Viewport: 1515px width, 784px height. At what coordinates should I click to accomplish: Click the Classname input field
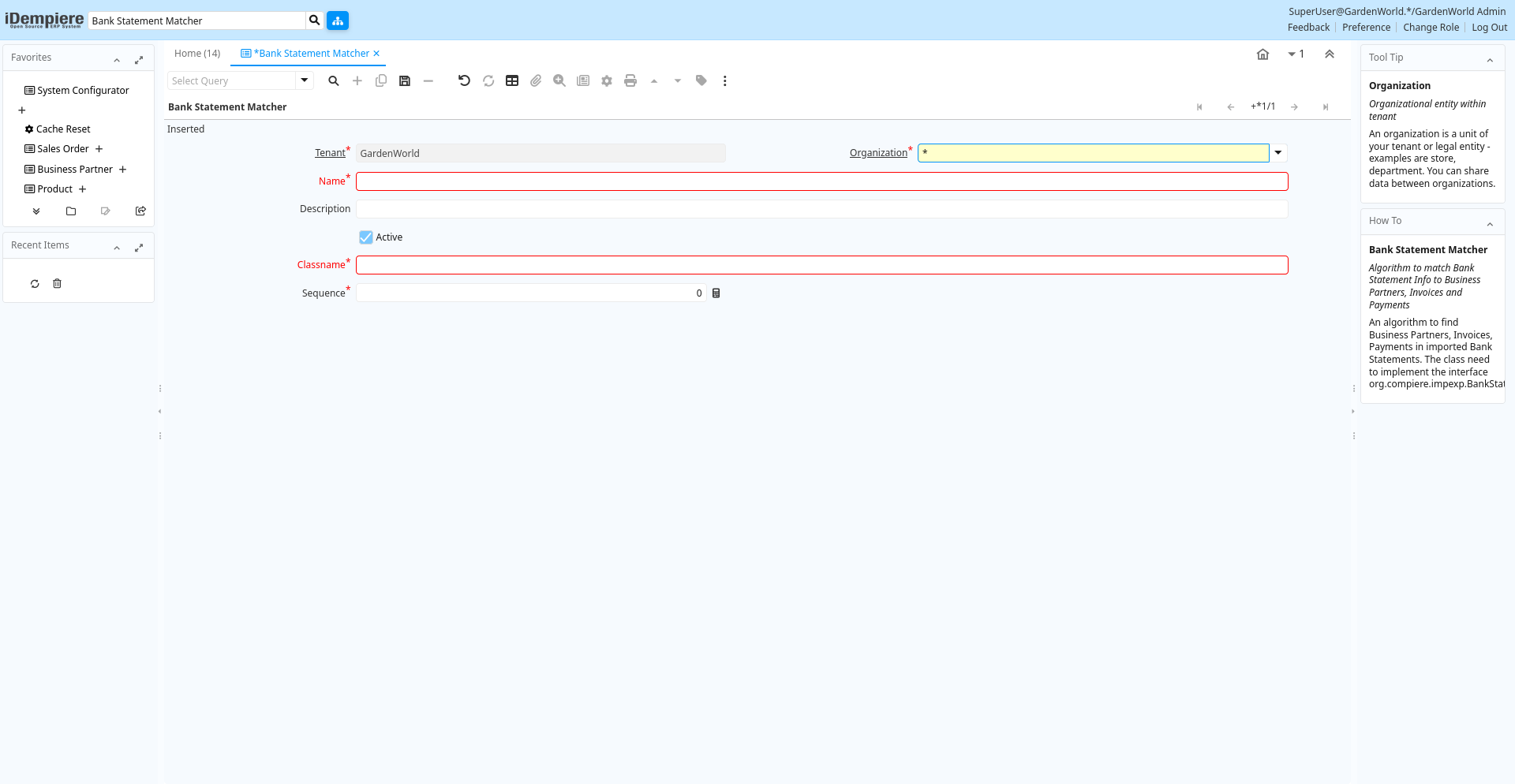coord(821,265)
